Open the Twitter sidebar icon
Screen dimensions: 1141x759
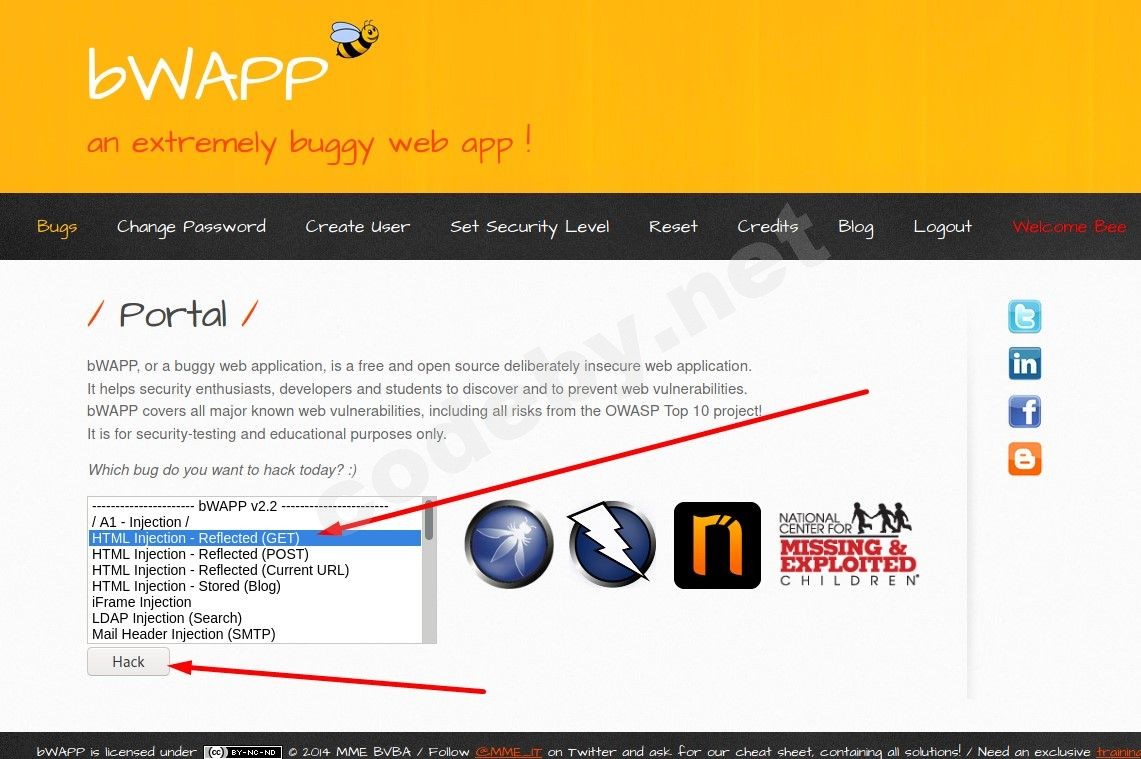tap(1024, 316)
